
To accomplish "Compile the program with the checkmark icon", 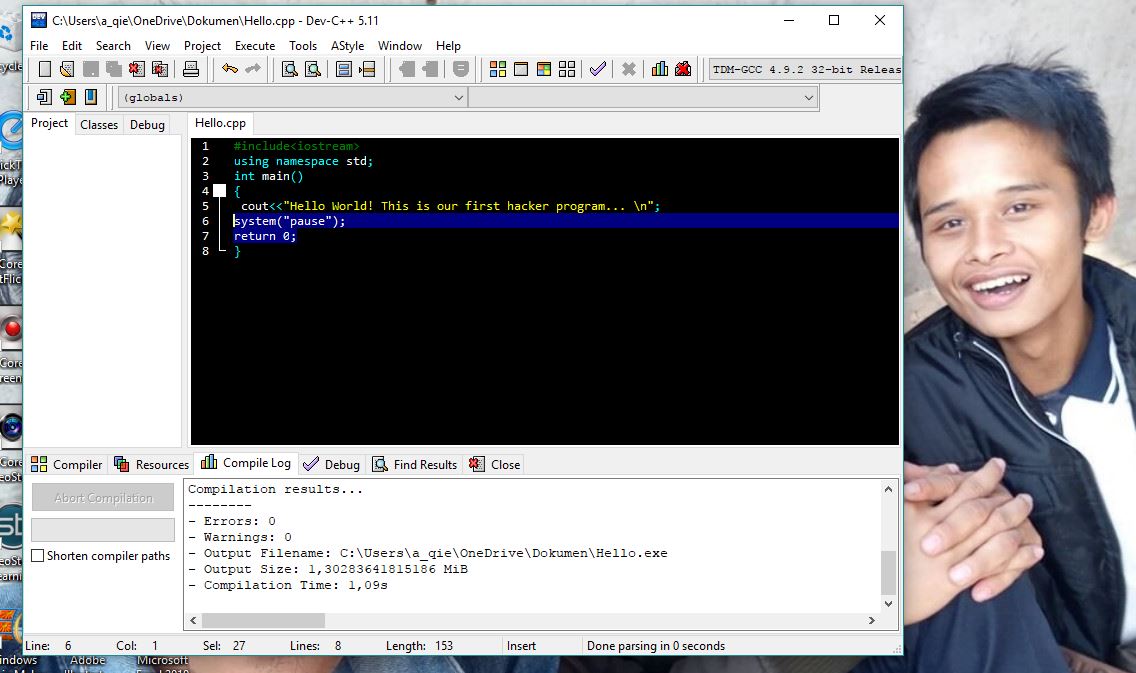I will pos(597,68).
